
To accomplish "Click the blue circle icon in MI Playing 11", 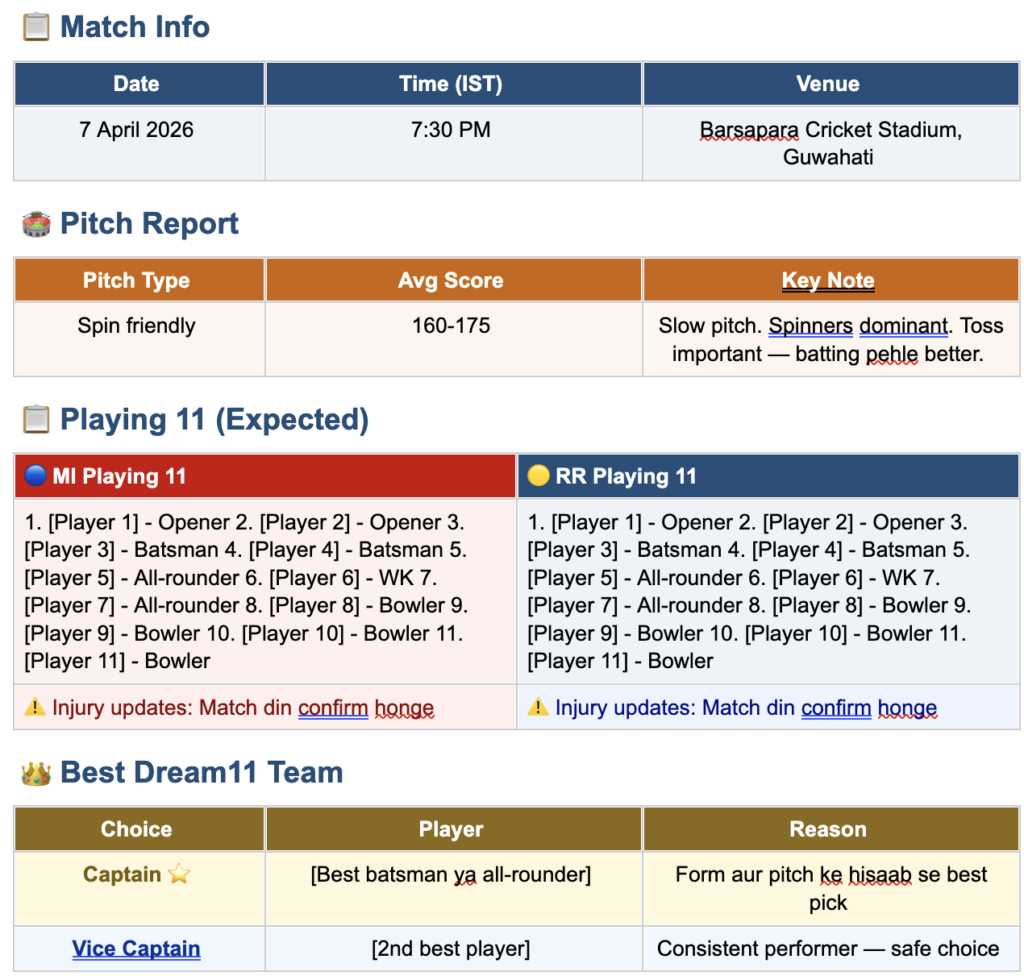I will (x=35, y=475).
